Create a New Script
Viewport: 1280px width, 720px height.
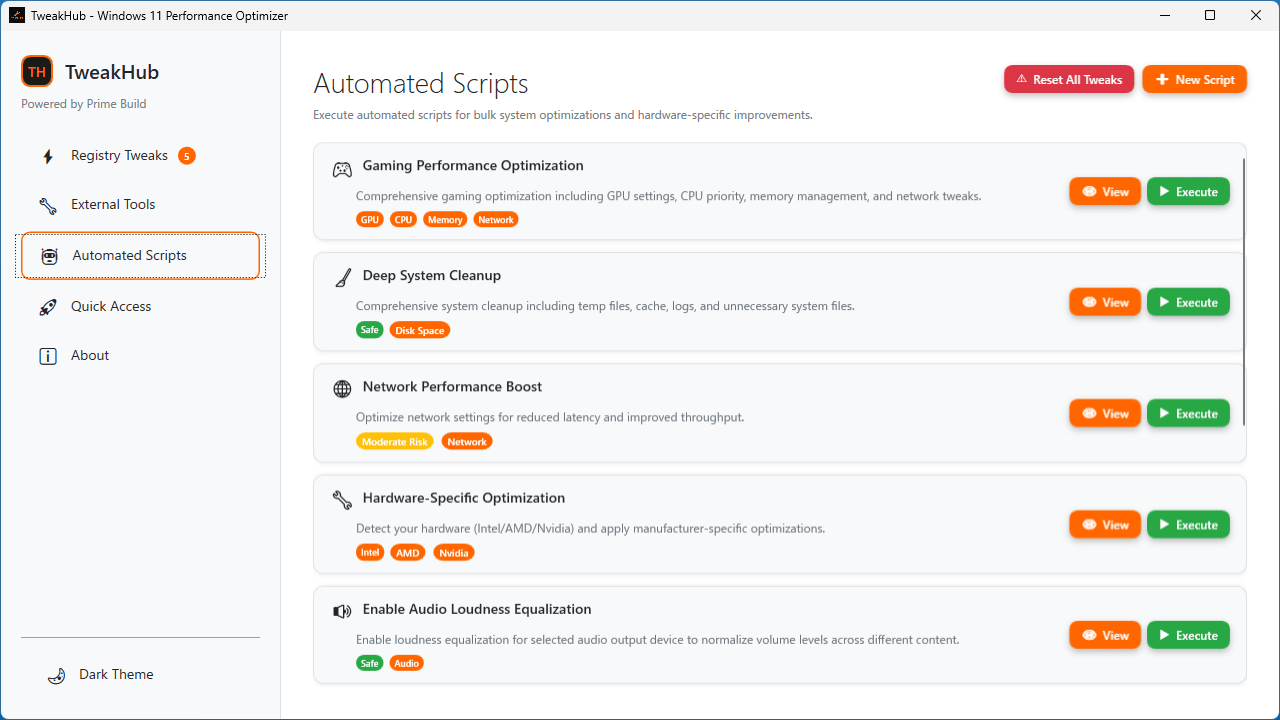[x=1194, y=80]
